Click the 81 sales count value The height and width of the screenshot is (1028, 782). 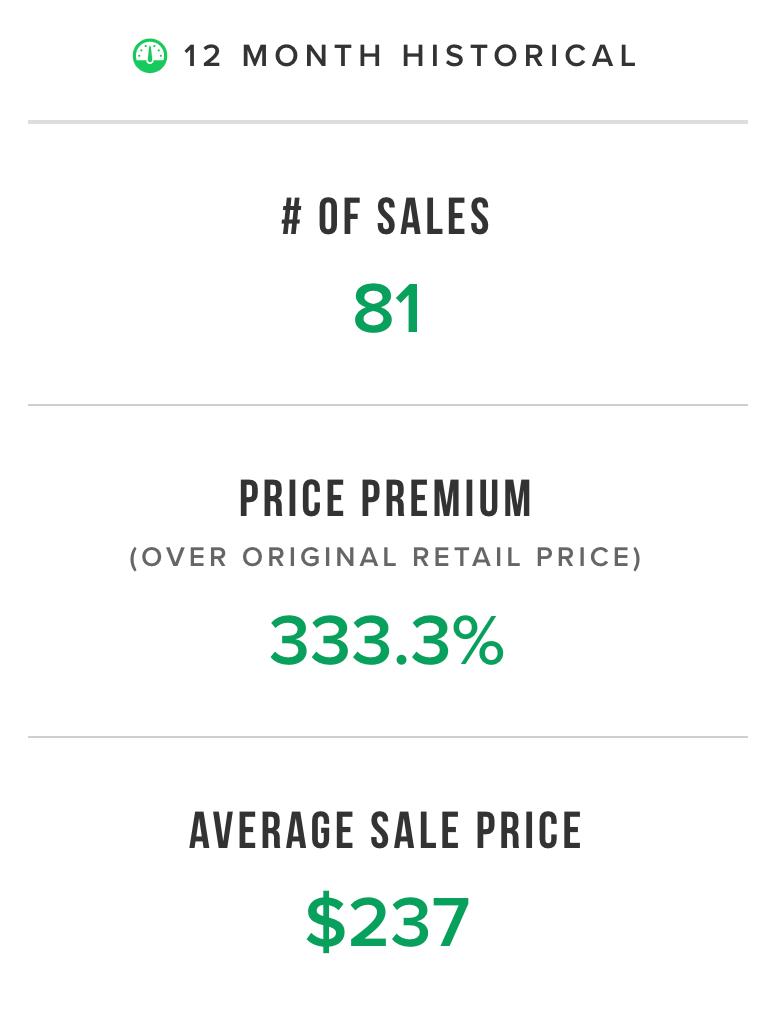point(387,309)
